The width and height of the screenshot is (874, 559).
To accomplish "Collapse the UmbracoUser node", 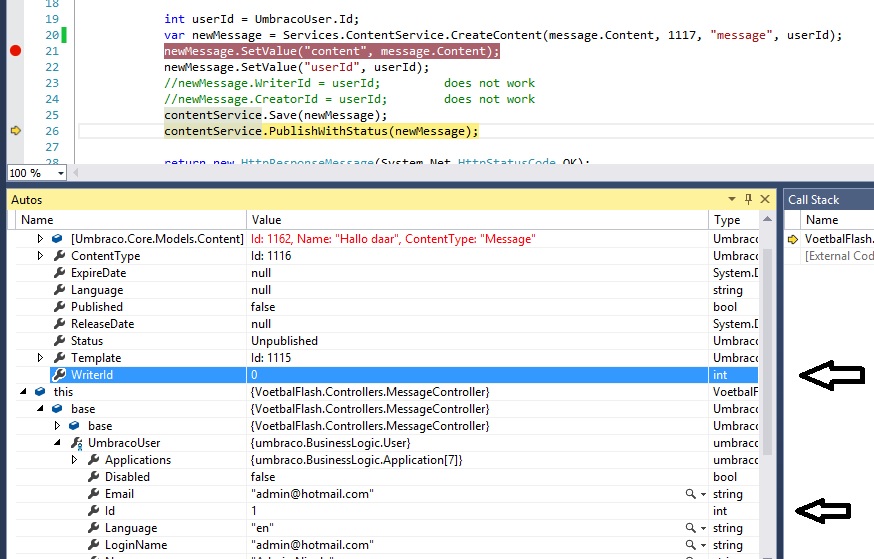I will tap(57, 443).
